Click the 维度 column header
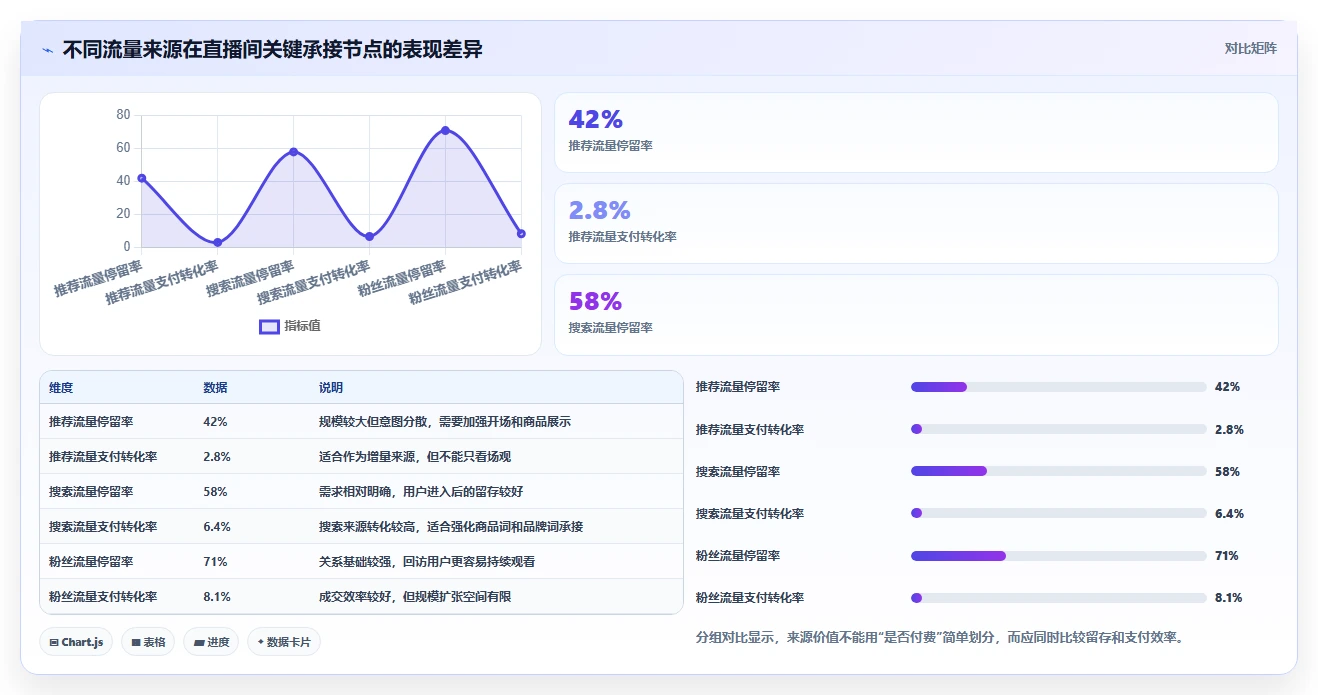Image resolution: width=1318 pixels, height=695 pixels. (x=61, y=388)
